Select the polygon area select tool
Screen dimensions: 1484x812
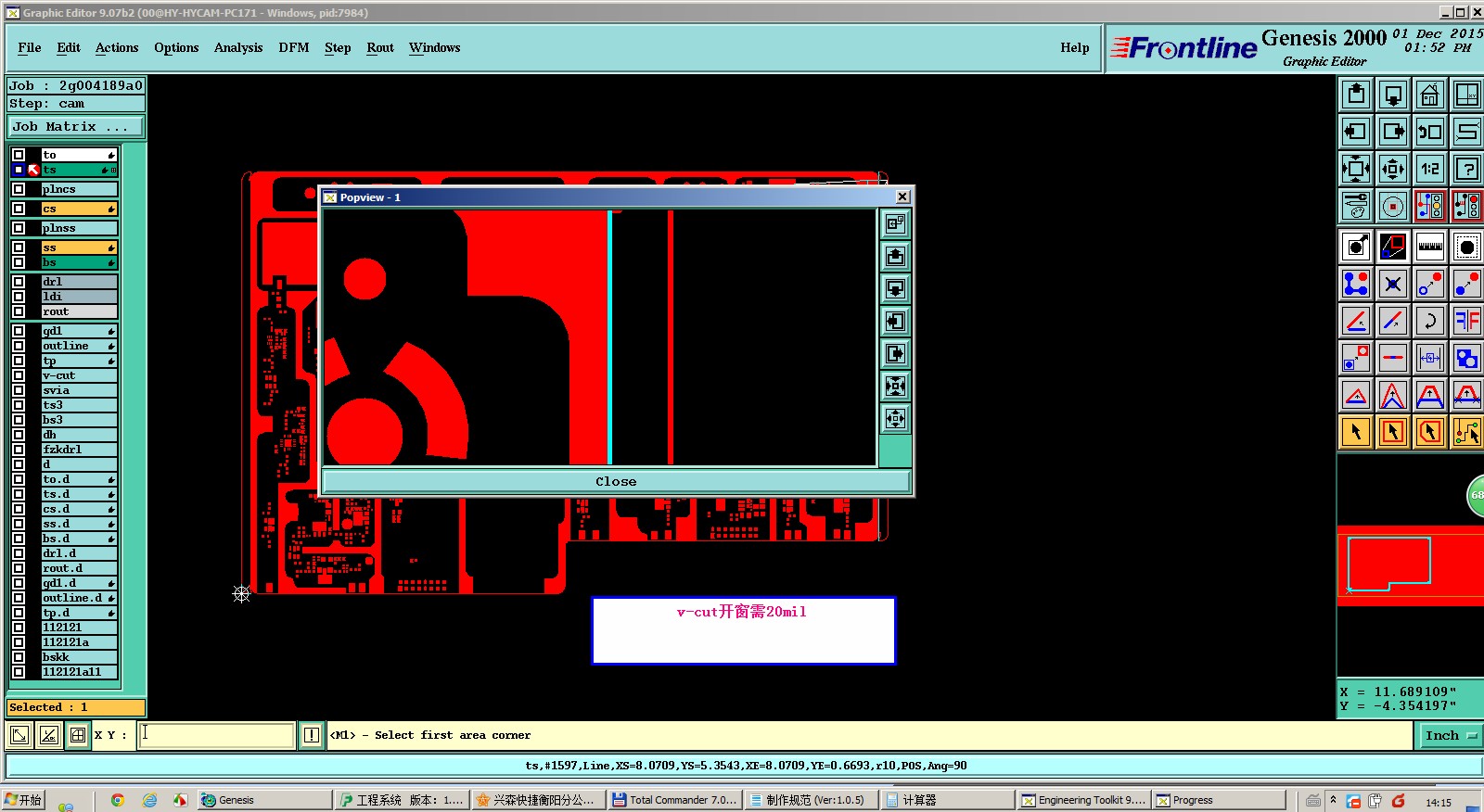pos(1430,432)
